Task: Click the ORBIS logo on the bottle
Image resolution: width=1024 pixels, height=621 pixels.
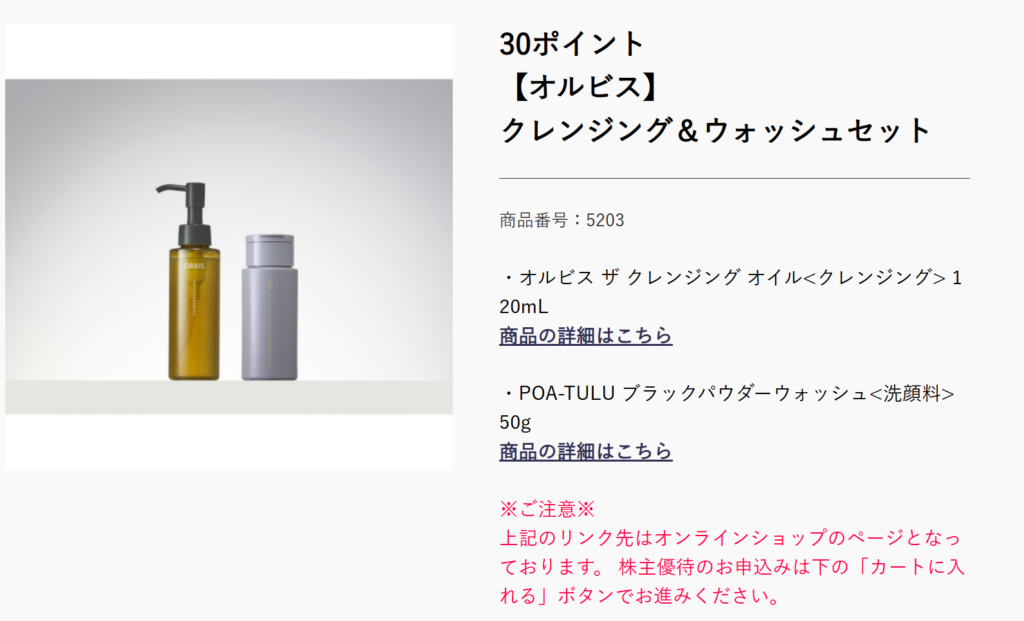Action: [194, 266]
